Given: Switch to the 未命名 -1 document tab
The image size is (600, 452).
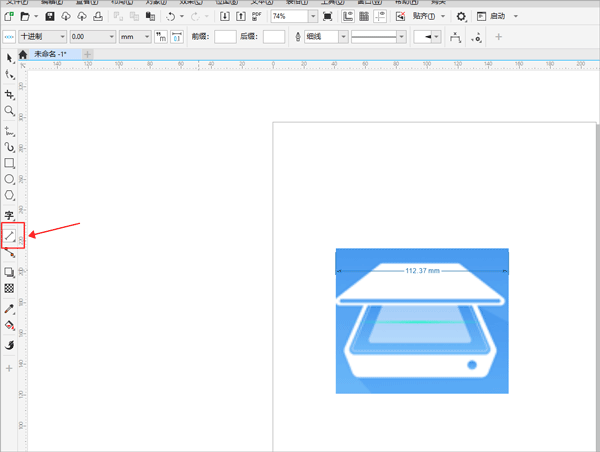Looking at the screenshot, I should pos(51,54).
